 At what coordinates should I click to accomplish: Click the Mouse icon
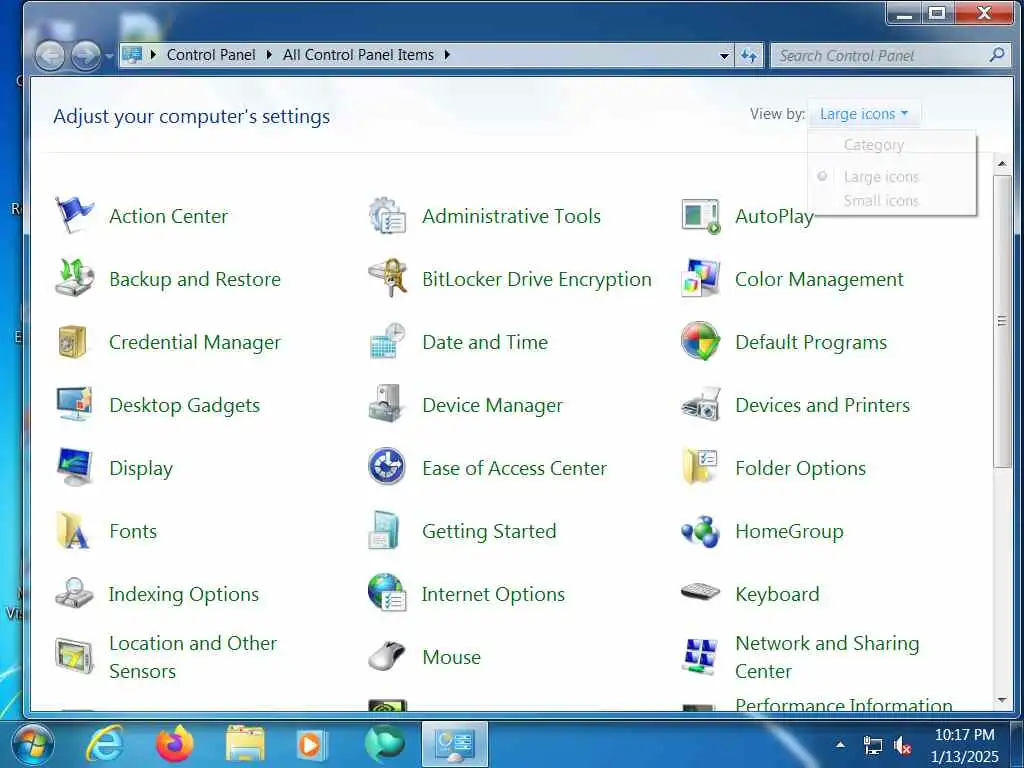point(387,656)
